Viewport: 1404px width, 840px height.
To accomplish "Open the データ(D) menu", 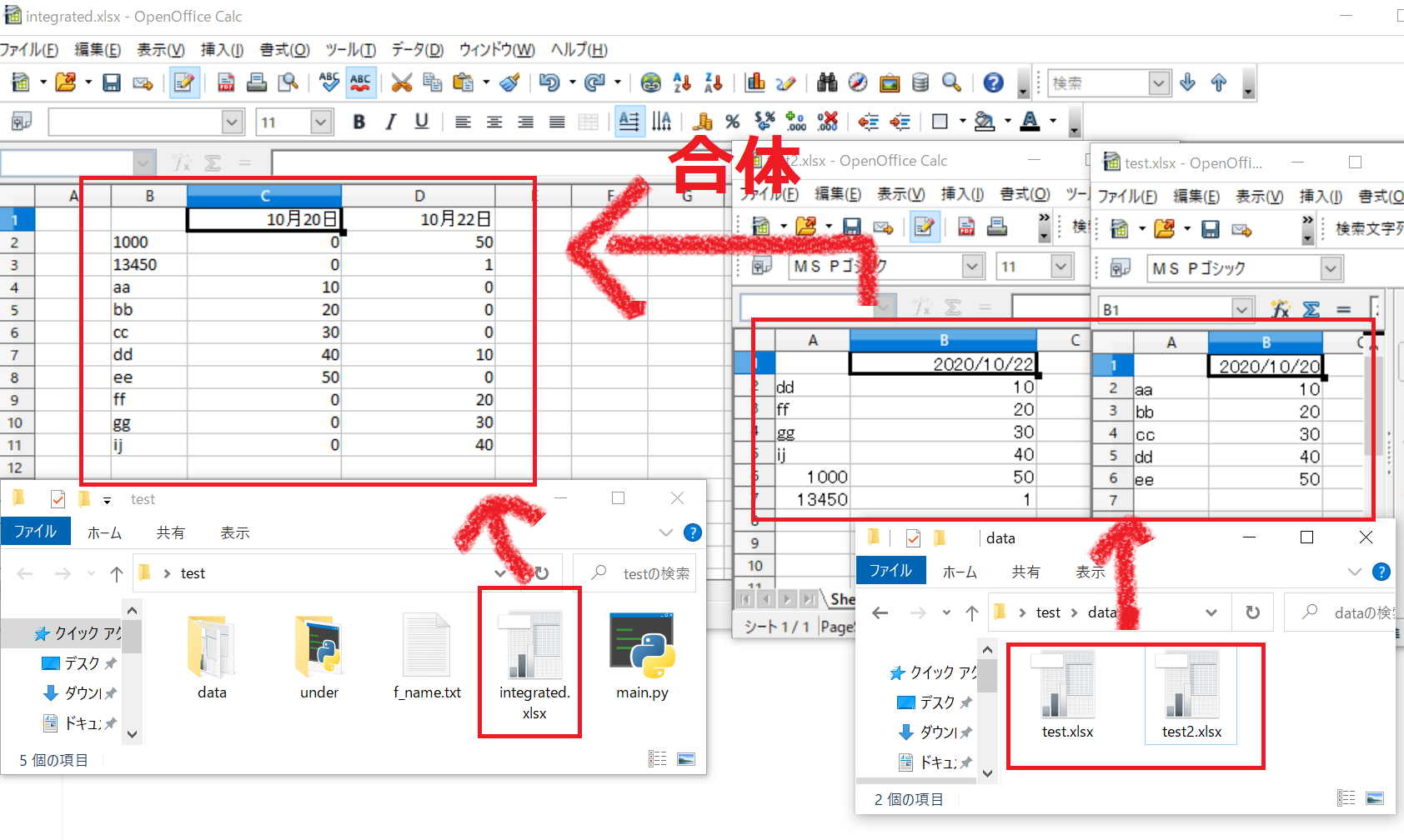I will [x=417, y=50].
